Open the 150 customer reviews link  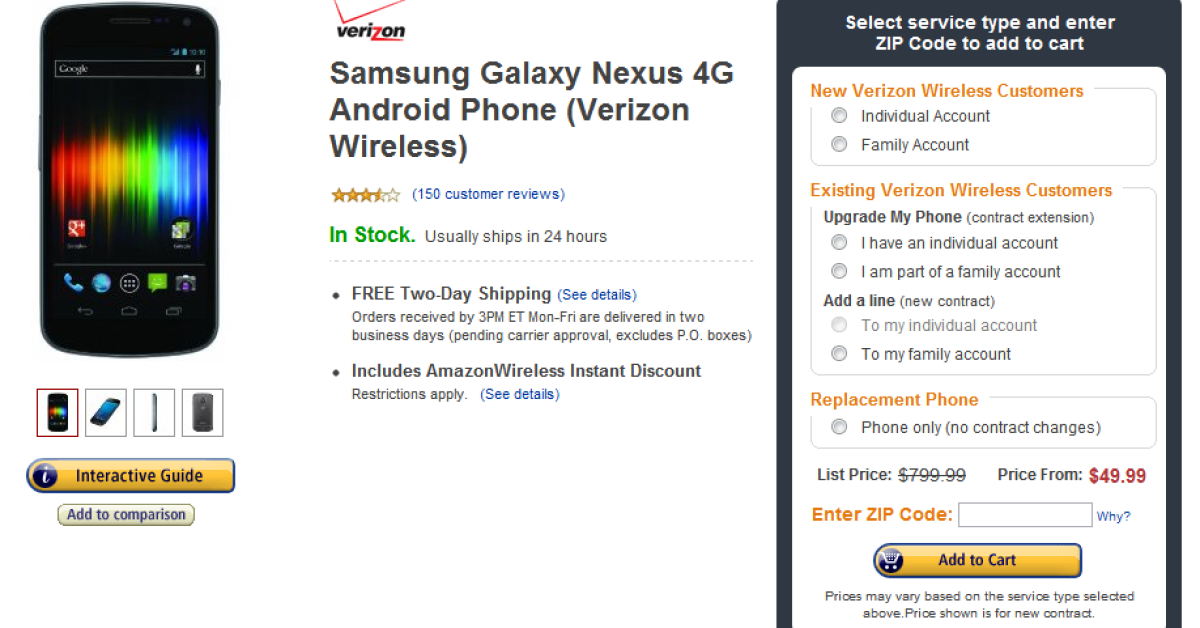[x=488, y=194]
